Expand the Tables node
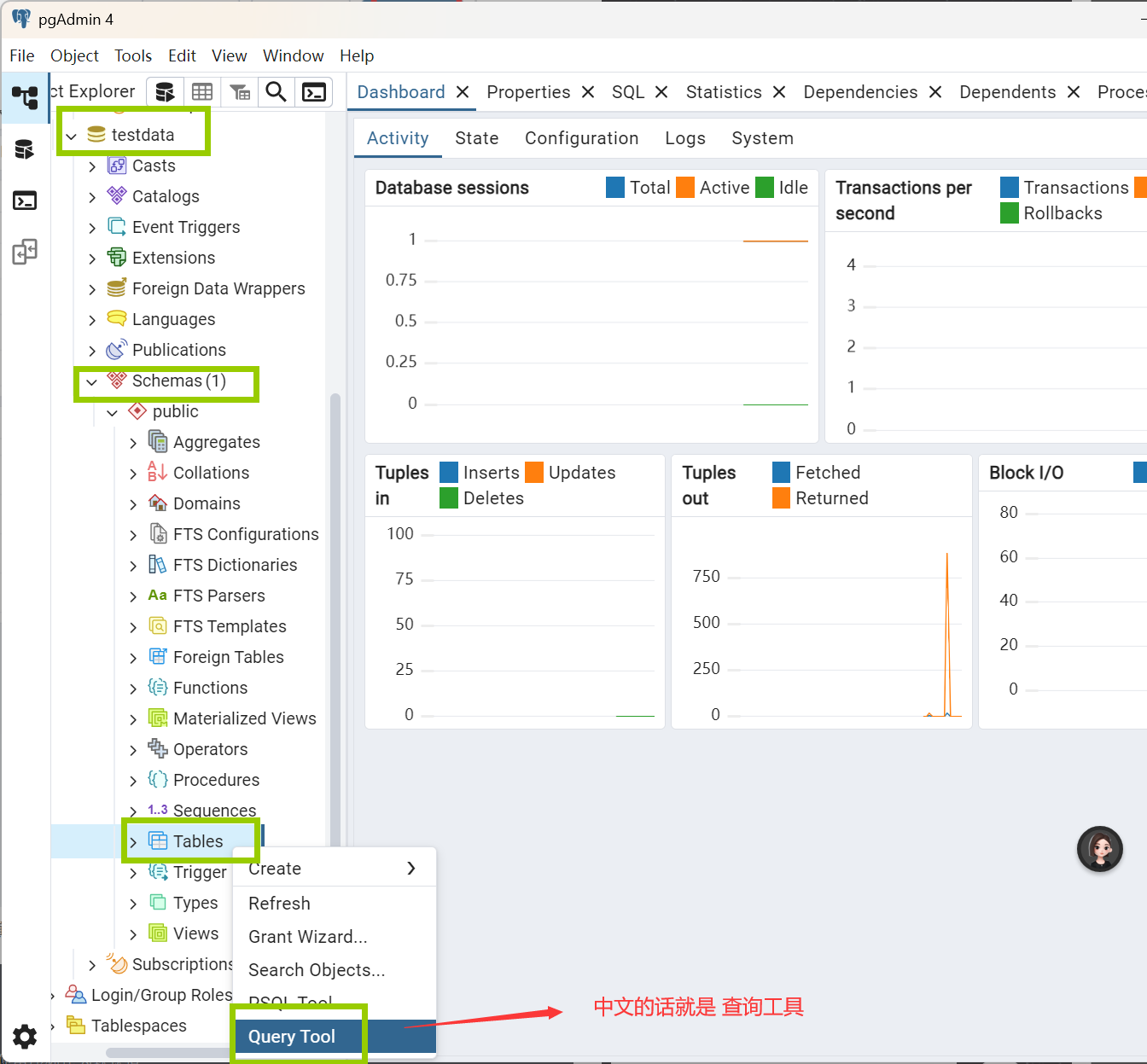1147x1064 pixels. [133, 842]
